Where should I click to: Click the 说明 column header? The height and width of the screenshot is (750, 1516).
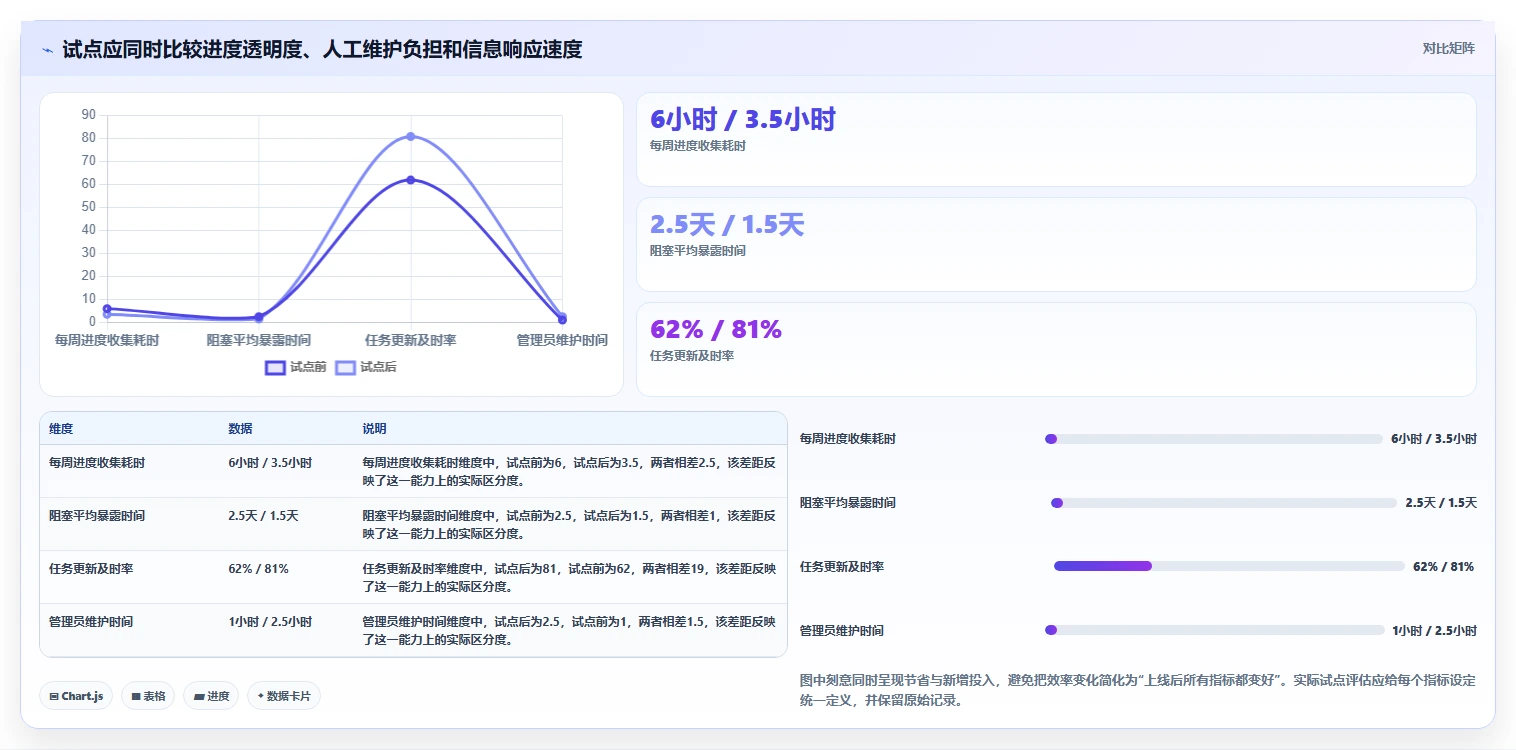click(374, 429)
